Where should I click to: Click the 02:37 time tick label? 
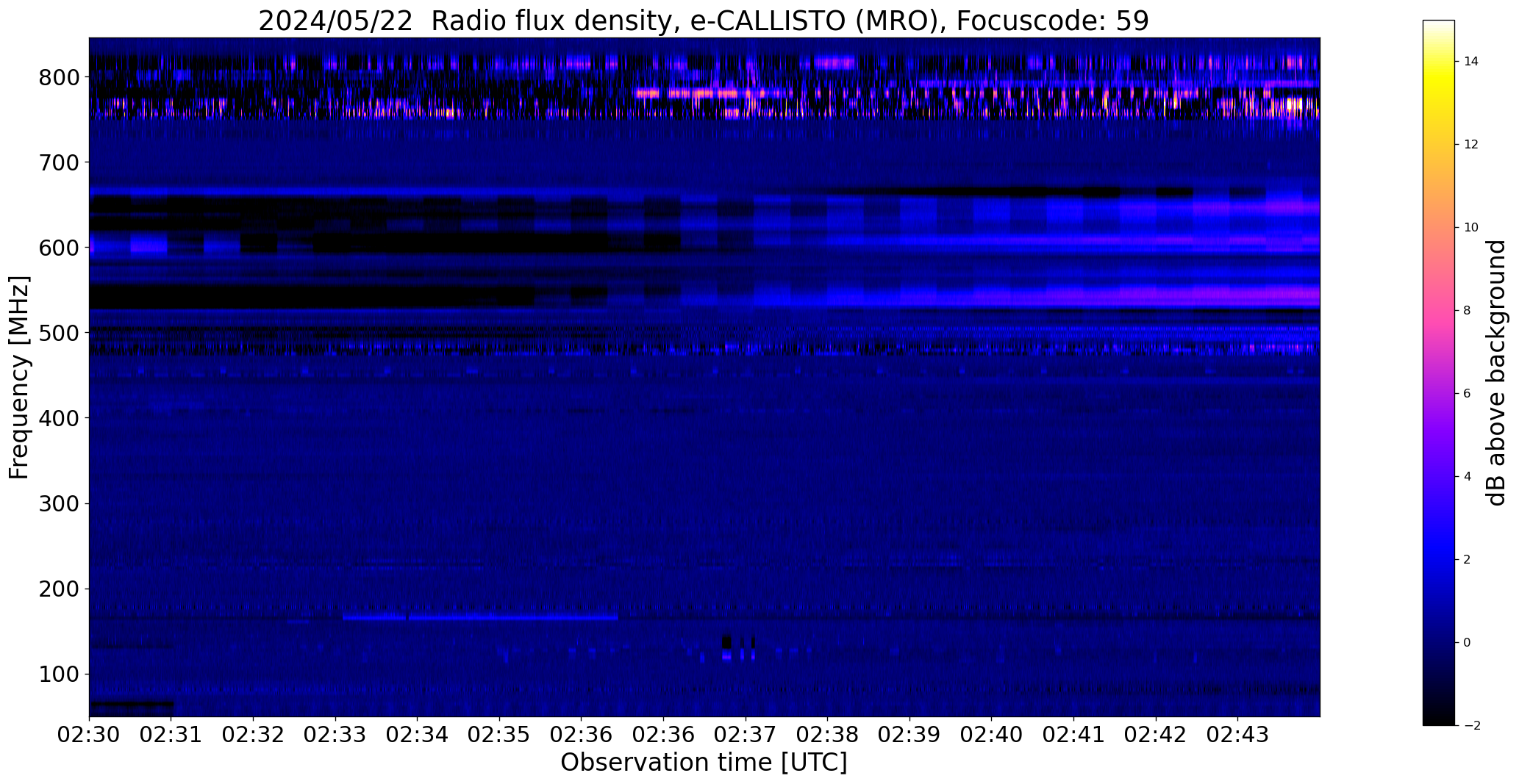(x=746, y=735)
